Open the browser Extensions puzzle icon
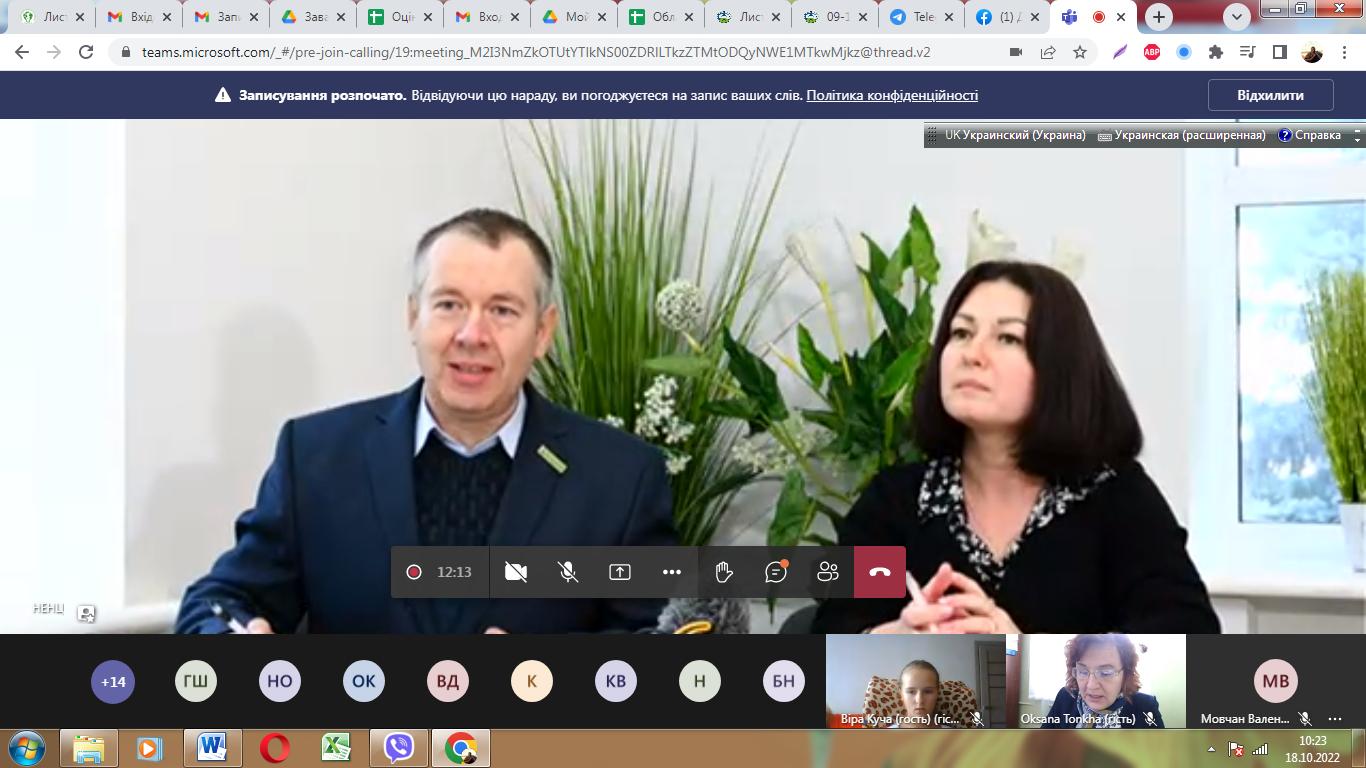The width and height of the screenshot is (1366, 768). tap(1216, 52)
